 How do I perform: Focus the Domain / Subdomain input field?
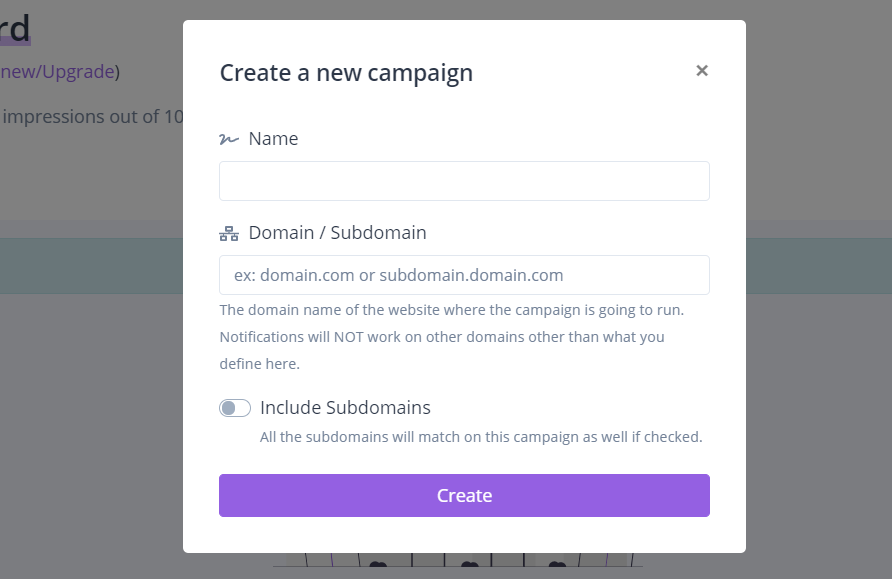coord(464,275)
